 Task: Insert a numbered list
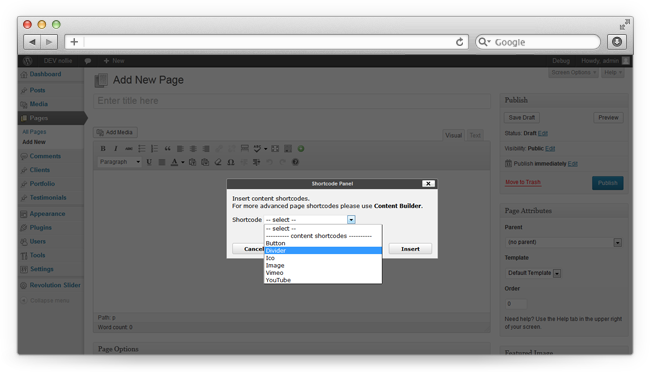click(154, 148)
